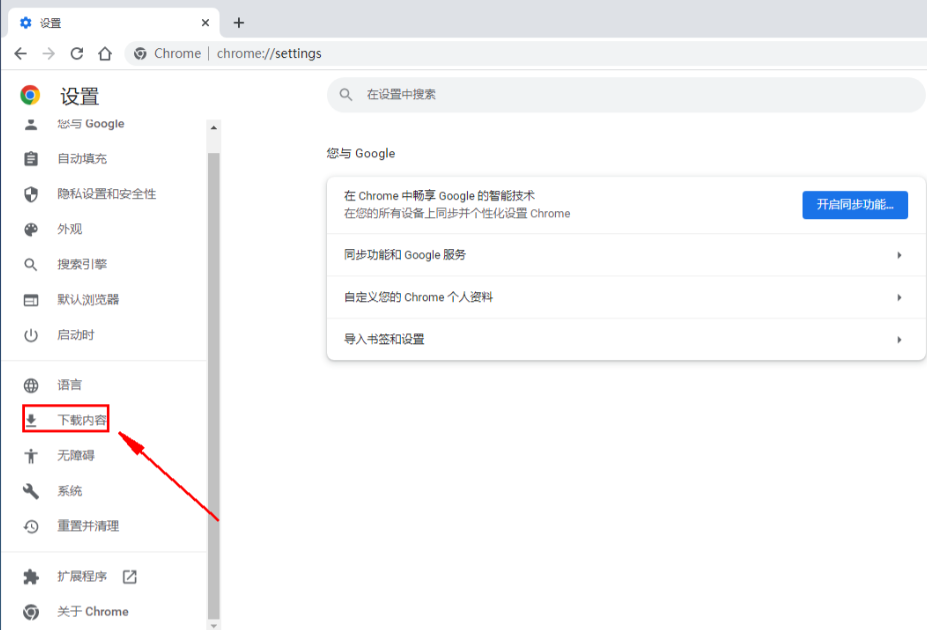Click the clipboard icon for 自动填充
The image size is (927, 630).
pyautogui.click(x=31, y=159)
